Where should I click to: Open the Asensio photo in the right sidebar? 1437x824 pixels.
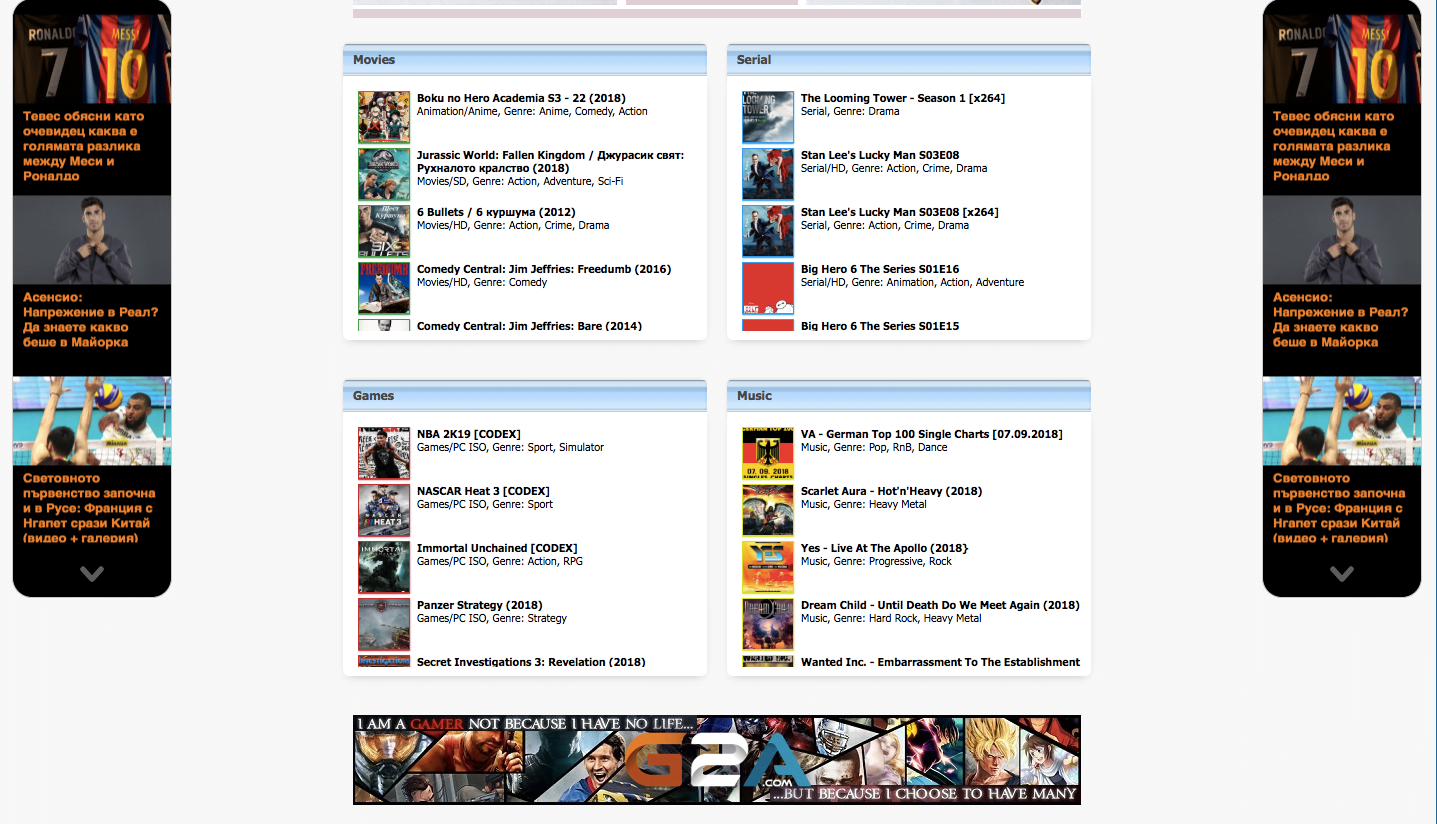(1342, 240)
